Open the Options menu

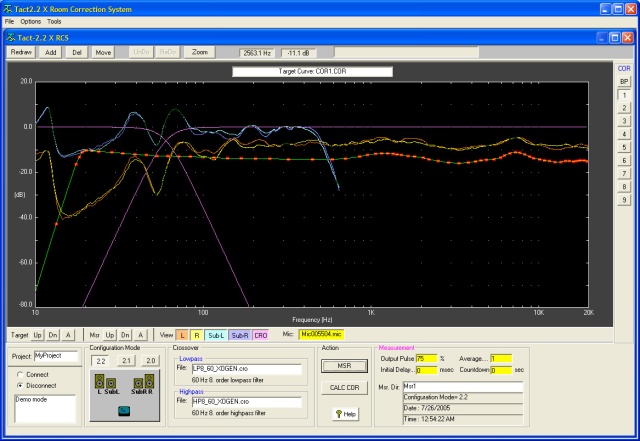point(31,21)
